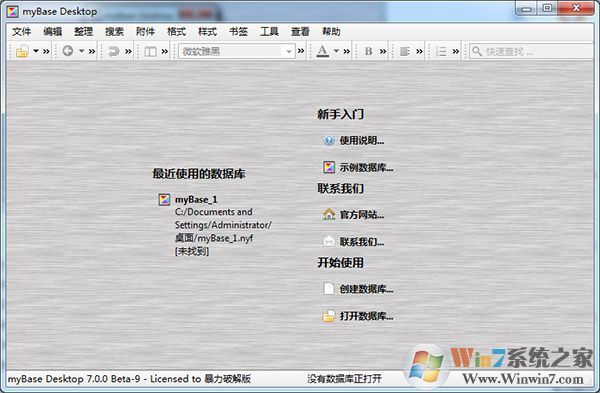The image size is (600, 393).
Task: Click the house icon beside 官方网站
Action: click(329, 214)
